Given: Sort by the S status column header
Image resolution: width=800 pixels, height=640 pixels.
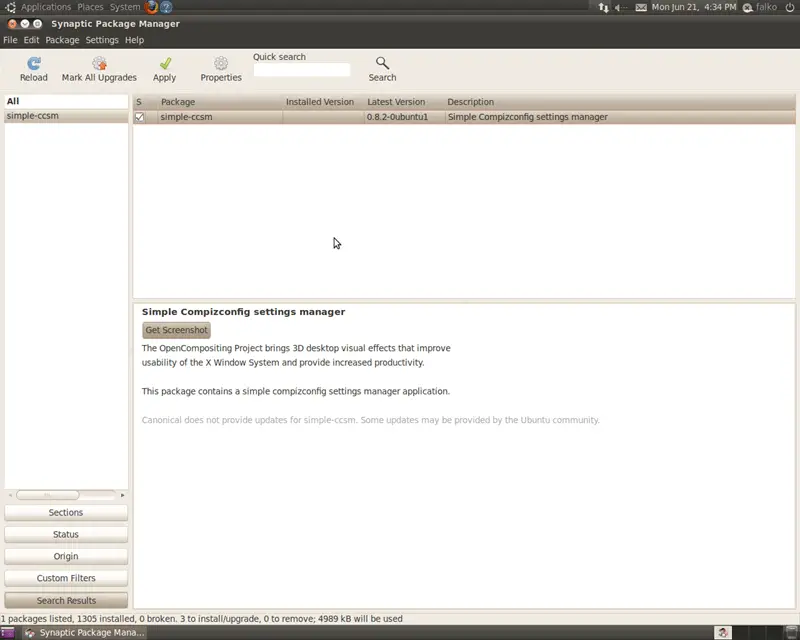Looking at the screenshot, I should (139, 102).
